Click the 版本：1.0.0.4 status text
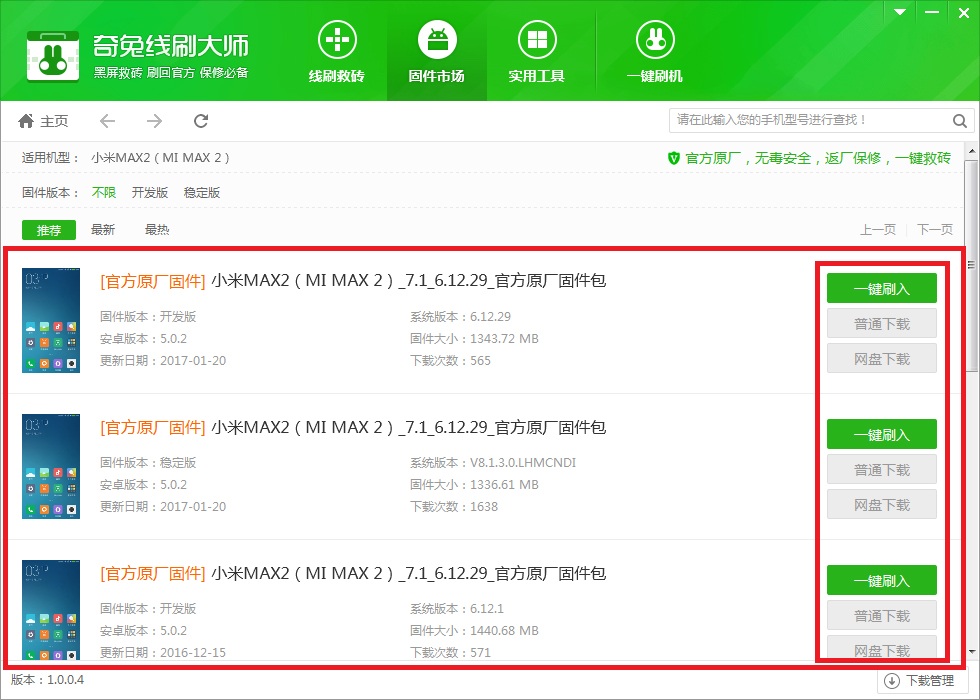980x700 pixels. tap(48, 679)
